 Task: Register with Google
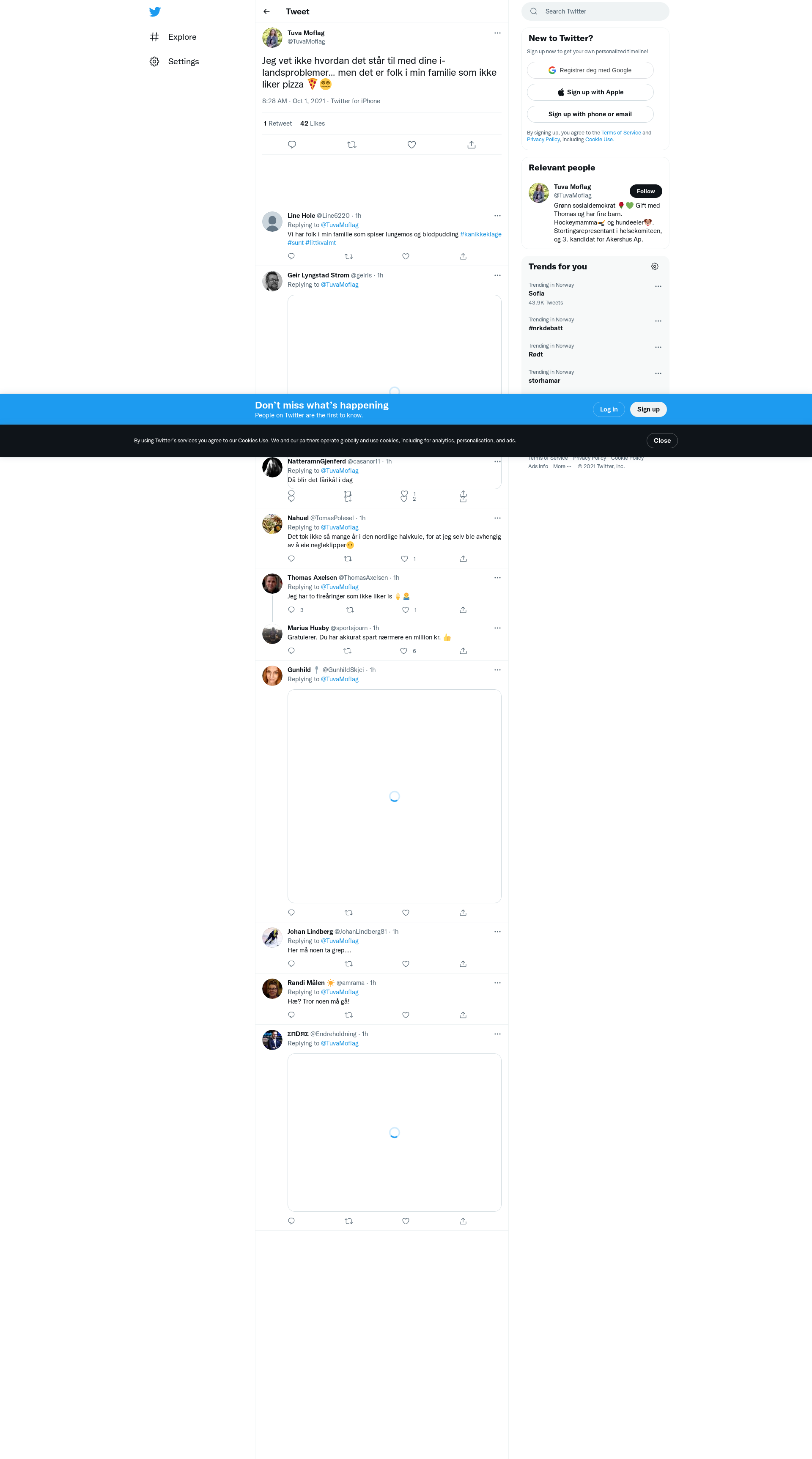(590, 70)
